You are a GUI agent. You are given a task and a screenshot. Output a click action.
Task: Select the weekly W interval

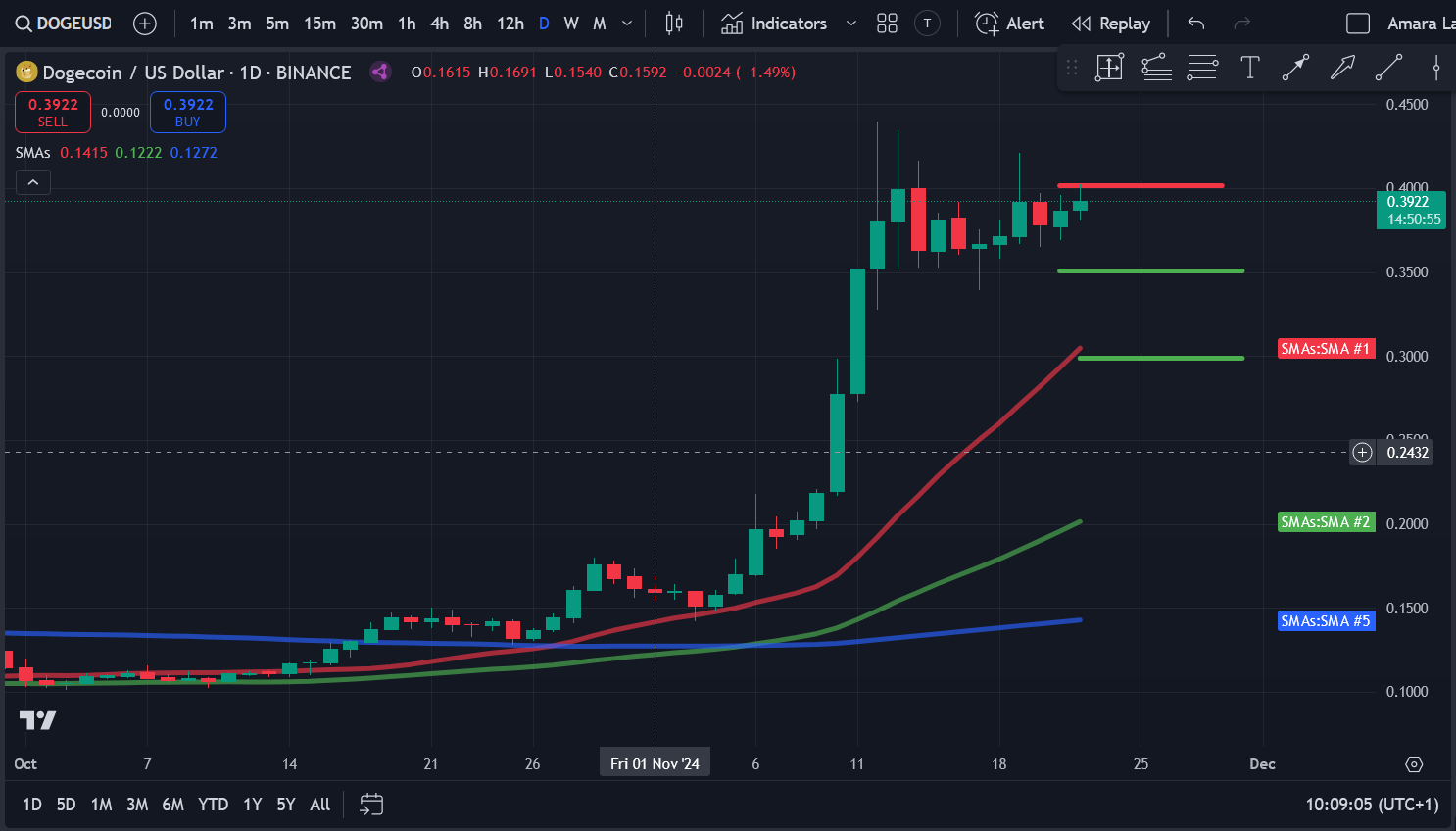tap(571, 24)
